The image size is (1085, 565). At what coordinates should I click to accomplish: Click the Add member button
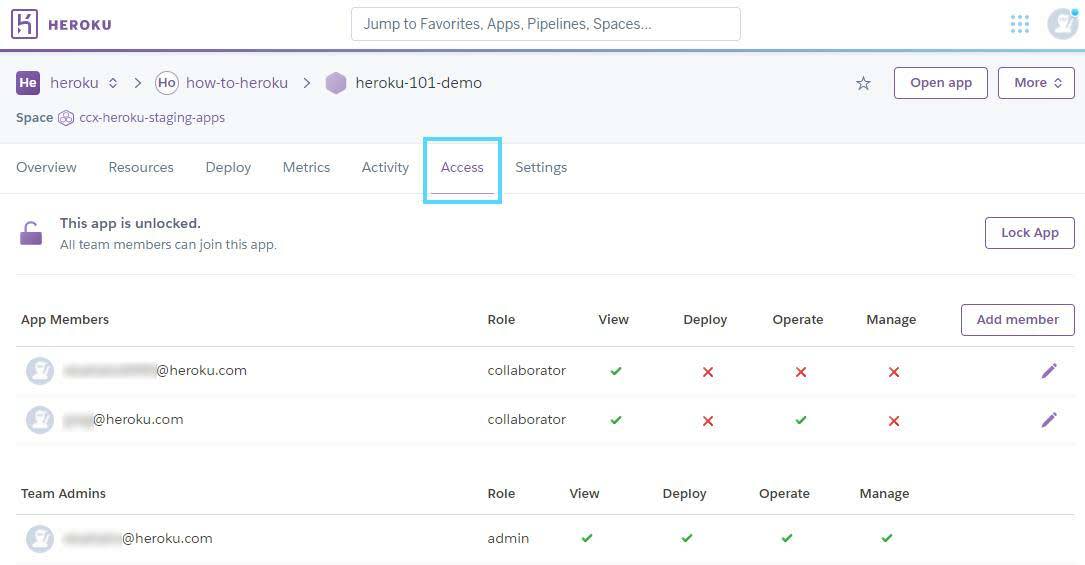click(1017, 319)
